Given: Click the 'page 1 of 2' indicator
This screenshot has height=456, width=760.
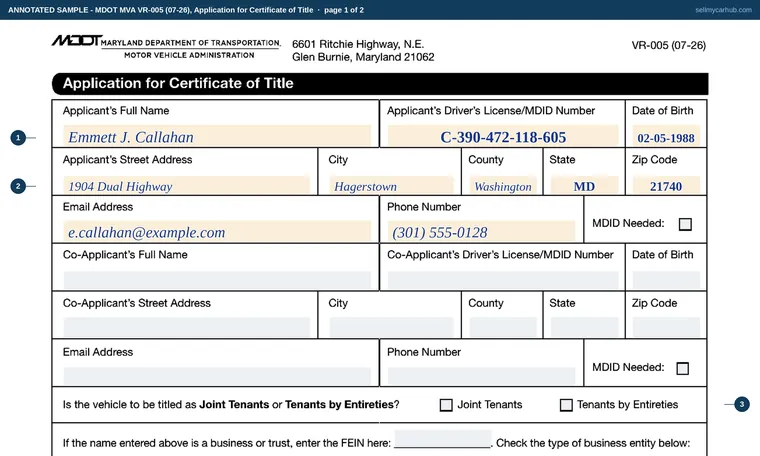Looking at the screenshot, I should coord(344,10).
